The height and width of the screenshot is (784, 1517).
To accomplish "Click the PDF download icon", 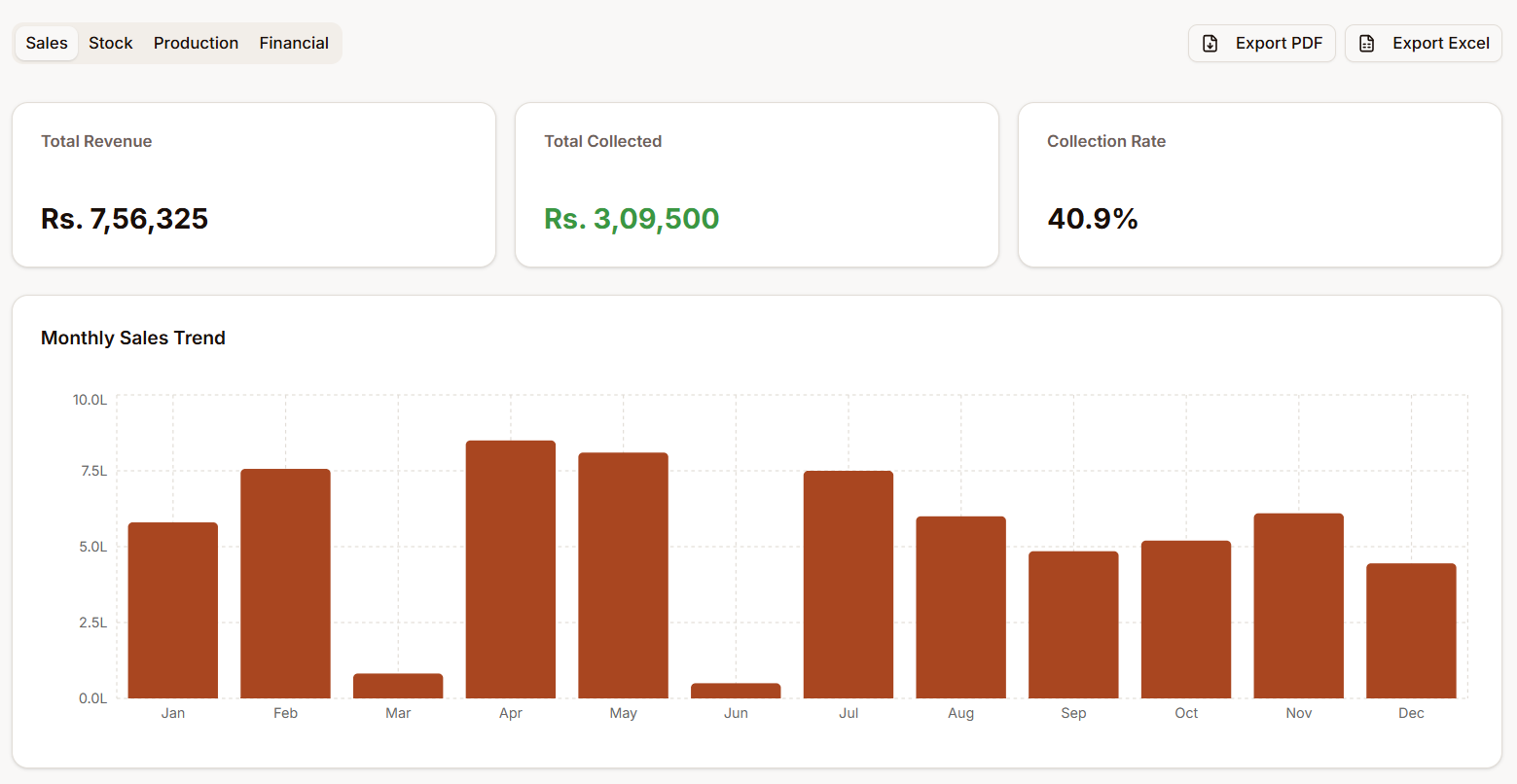I will [x=1210, y=44].
